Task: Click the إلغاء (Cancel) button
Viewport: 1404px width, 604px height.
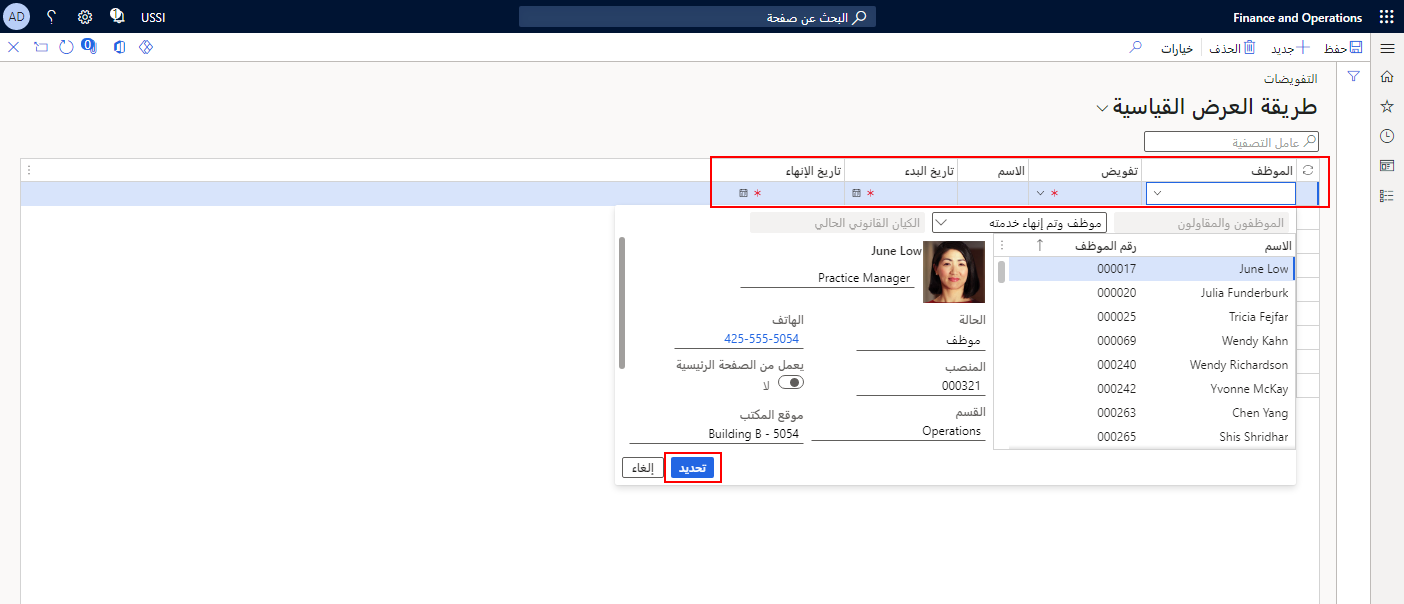Action: click(643, 468)
